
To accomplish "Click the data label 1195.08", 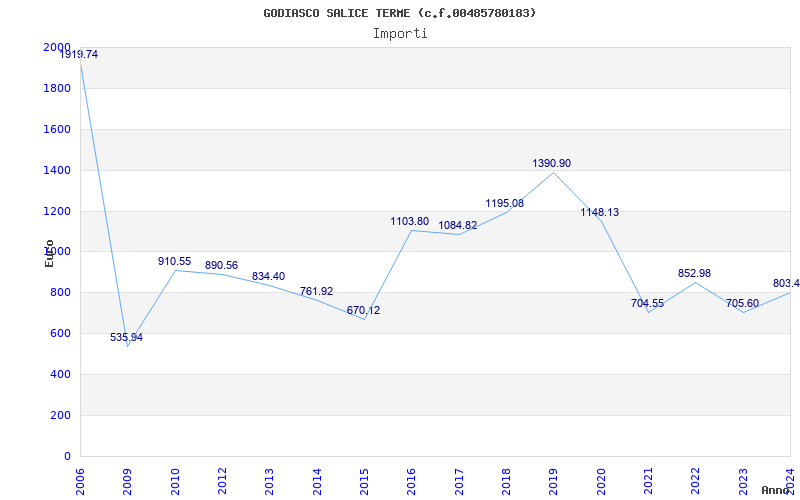I will click(x=505, y=203).
